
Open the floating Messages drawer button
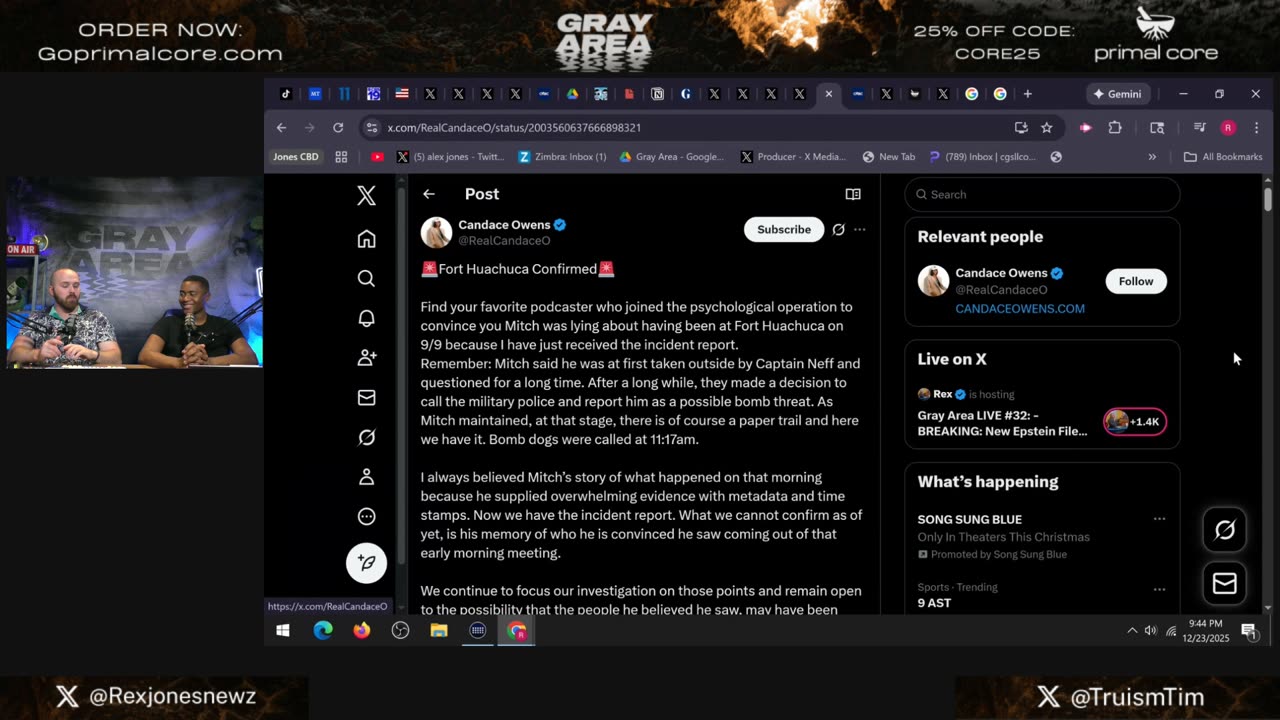coord(1224,584)
